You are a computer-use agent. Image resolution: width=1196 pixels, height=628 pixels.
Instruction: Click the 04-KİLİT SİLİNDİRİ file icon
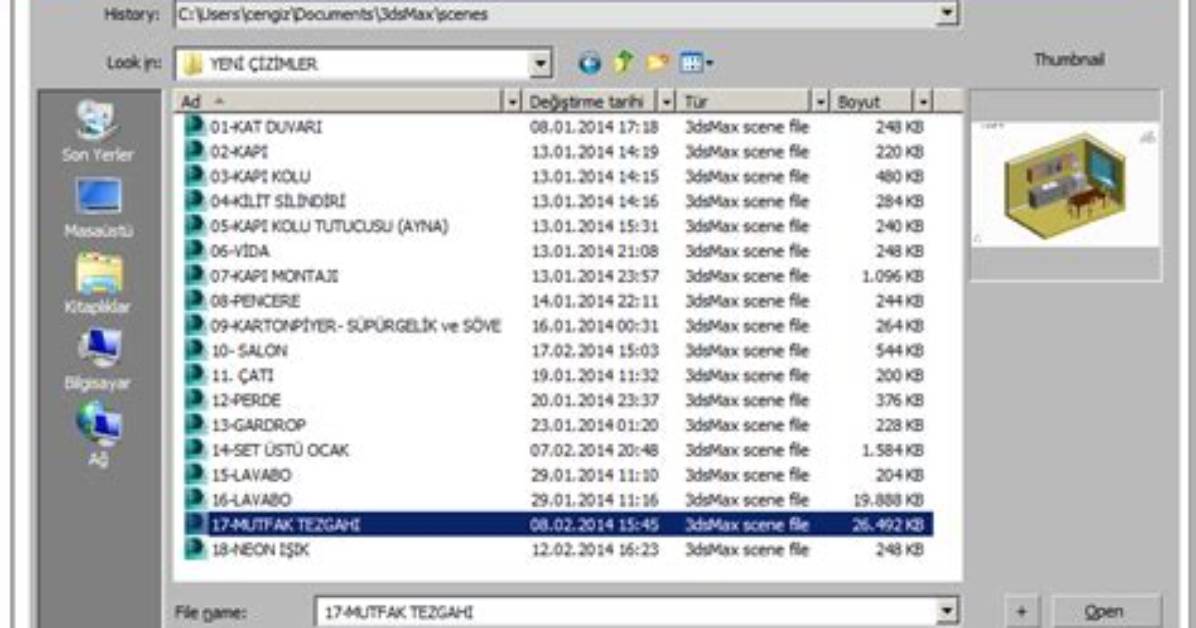point(195,201)
